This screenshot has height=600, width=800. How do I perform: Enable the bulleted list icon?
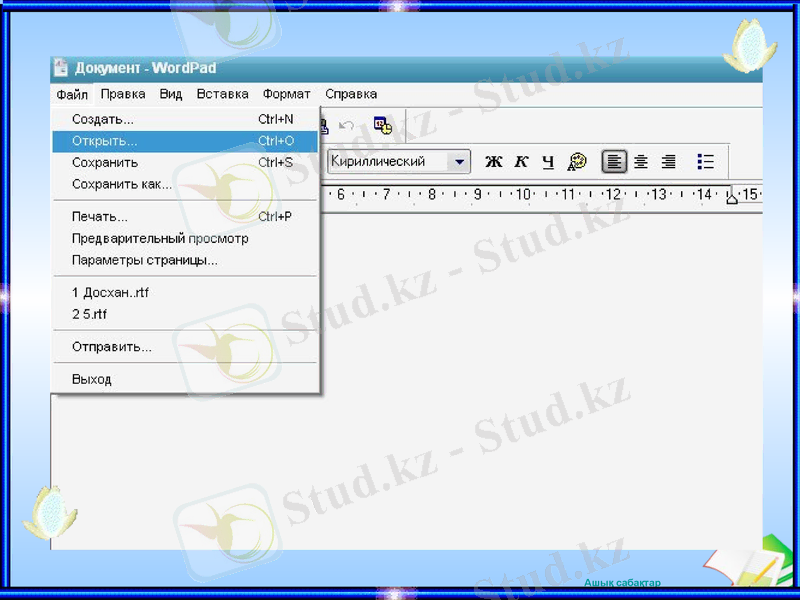(x=705, y=160)
